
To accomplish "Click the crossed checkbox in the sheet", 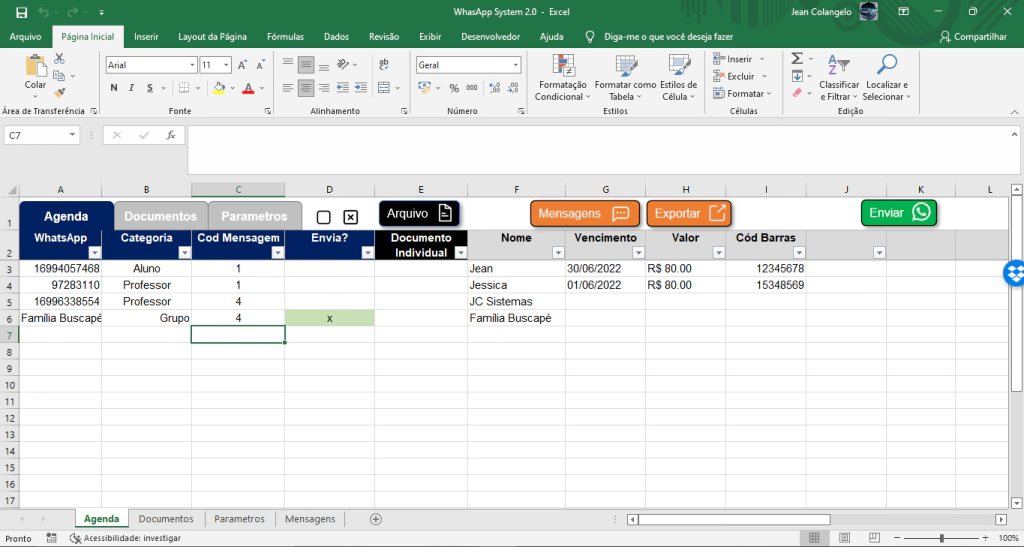I will (351, 217).
